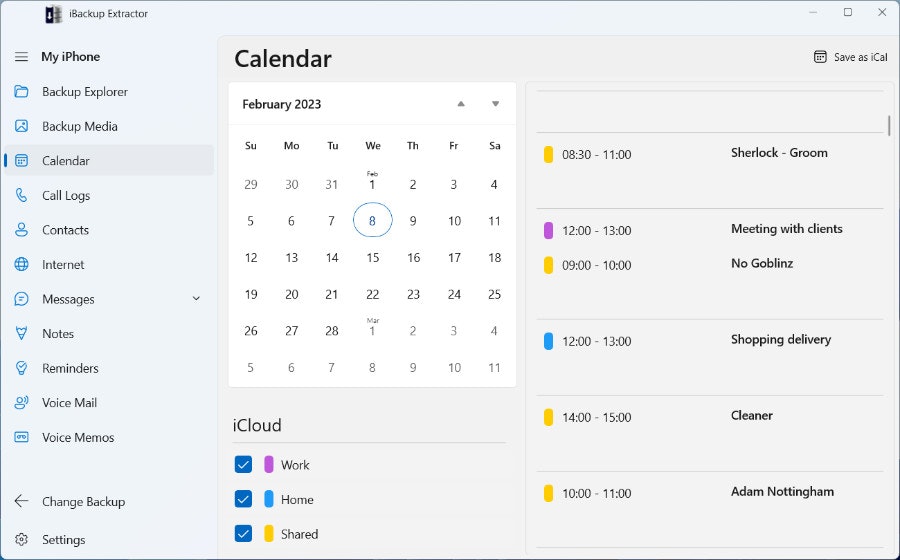Image resolution: width=900 pixels, height=560 pixels.
Task: Click the Voice Mail icon
Action: pos(21,403)
